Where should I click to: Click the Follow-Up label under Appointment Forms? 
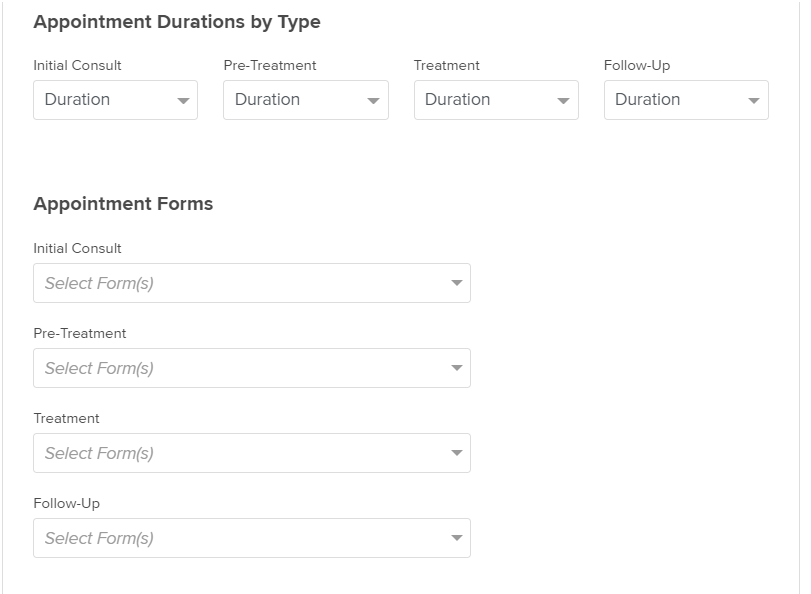[x=66, y=503]
